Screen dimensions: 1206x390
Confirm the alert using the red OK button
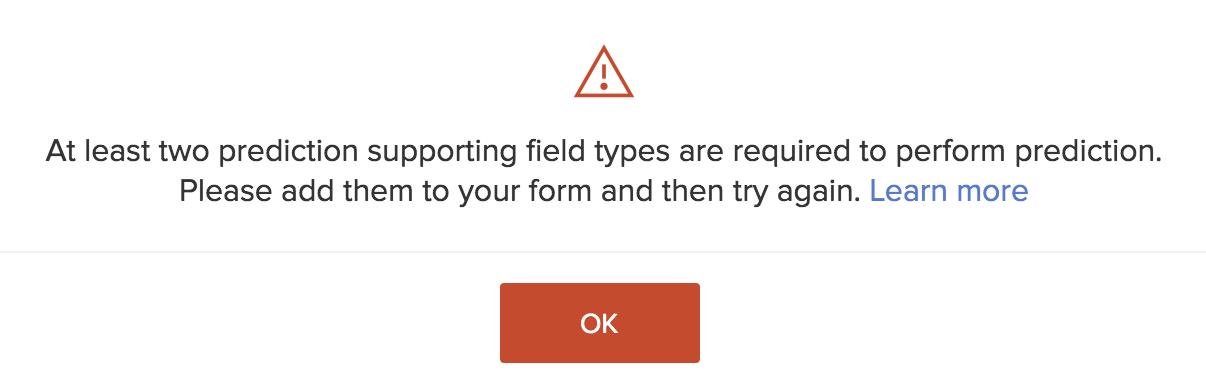[x=599, y=323]
